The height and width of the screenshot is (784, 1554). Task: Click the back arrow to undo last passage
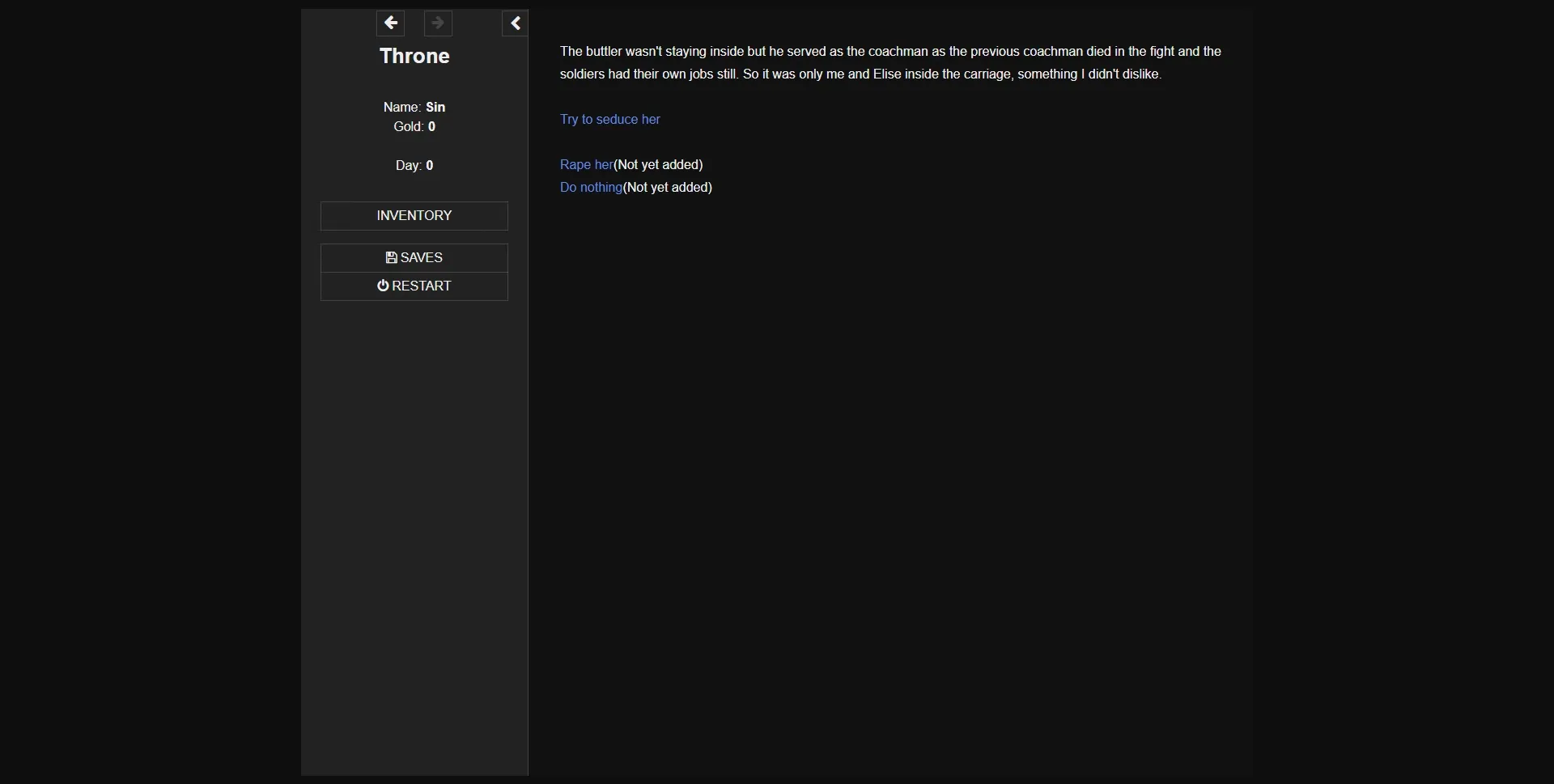pyautogui.click(x=392, y=23)
